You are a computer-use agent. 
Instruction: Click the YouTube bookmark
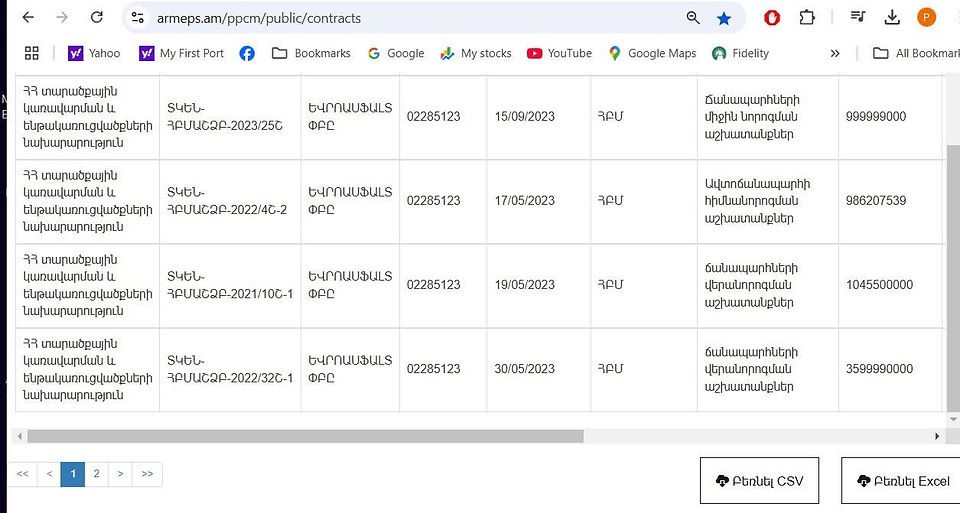560,53
